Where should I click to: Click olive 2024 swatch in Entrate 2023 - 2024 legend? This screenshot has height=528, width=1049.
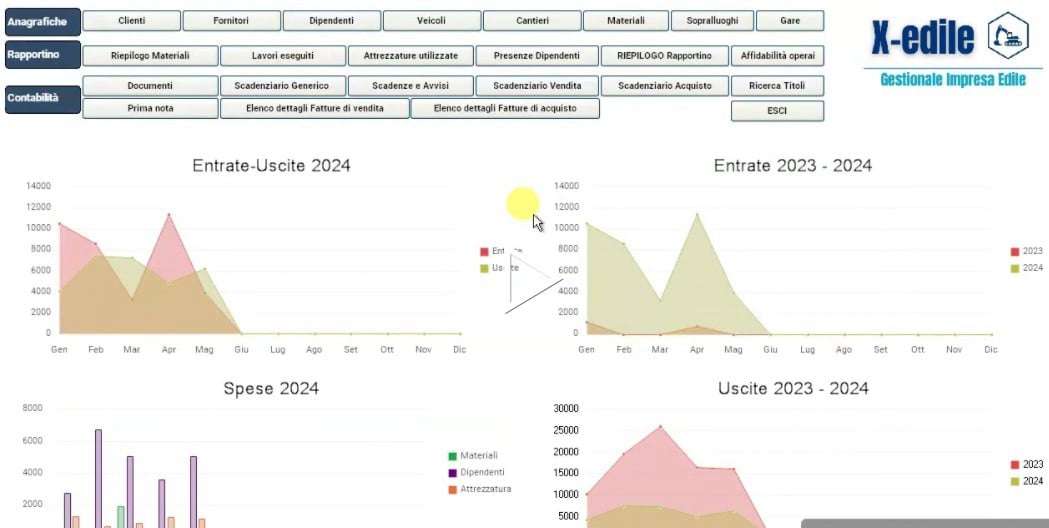click(1015, 268)
